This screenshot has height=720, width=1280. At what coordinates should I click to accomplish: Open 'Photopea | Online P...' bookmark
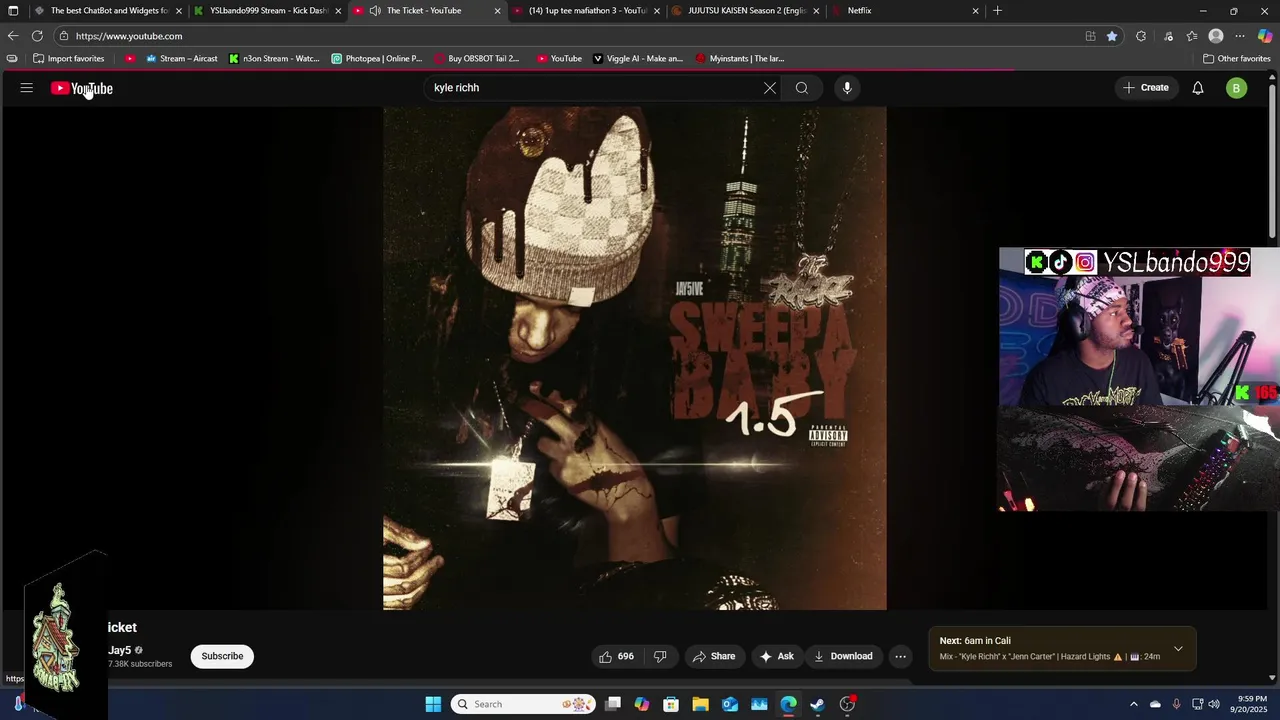(x=377, y=59)
